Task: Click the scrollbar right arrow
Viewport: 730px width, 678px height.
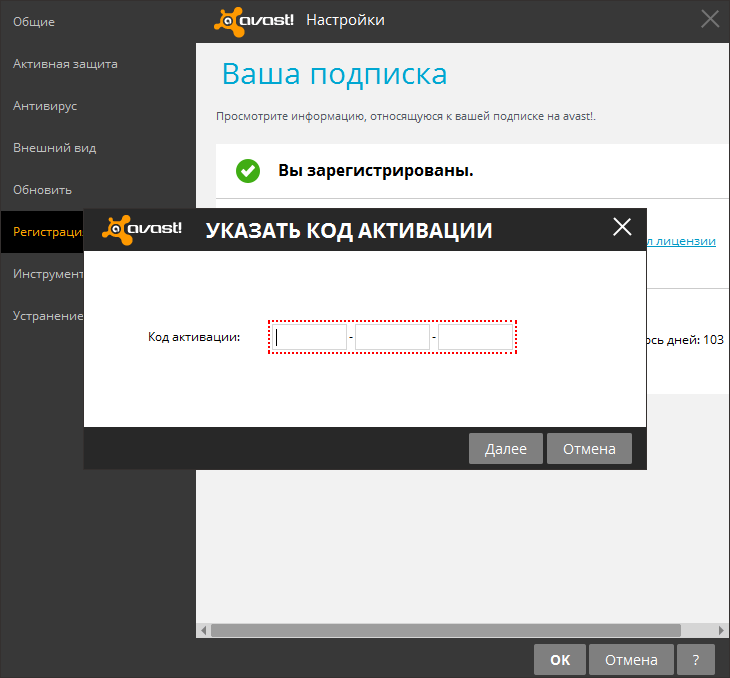Action: coord(721,631)
